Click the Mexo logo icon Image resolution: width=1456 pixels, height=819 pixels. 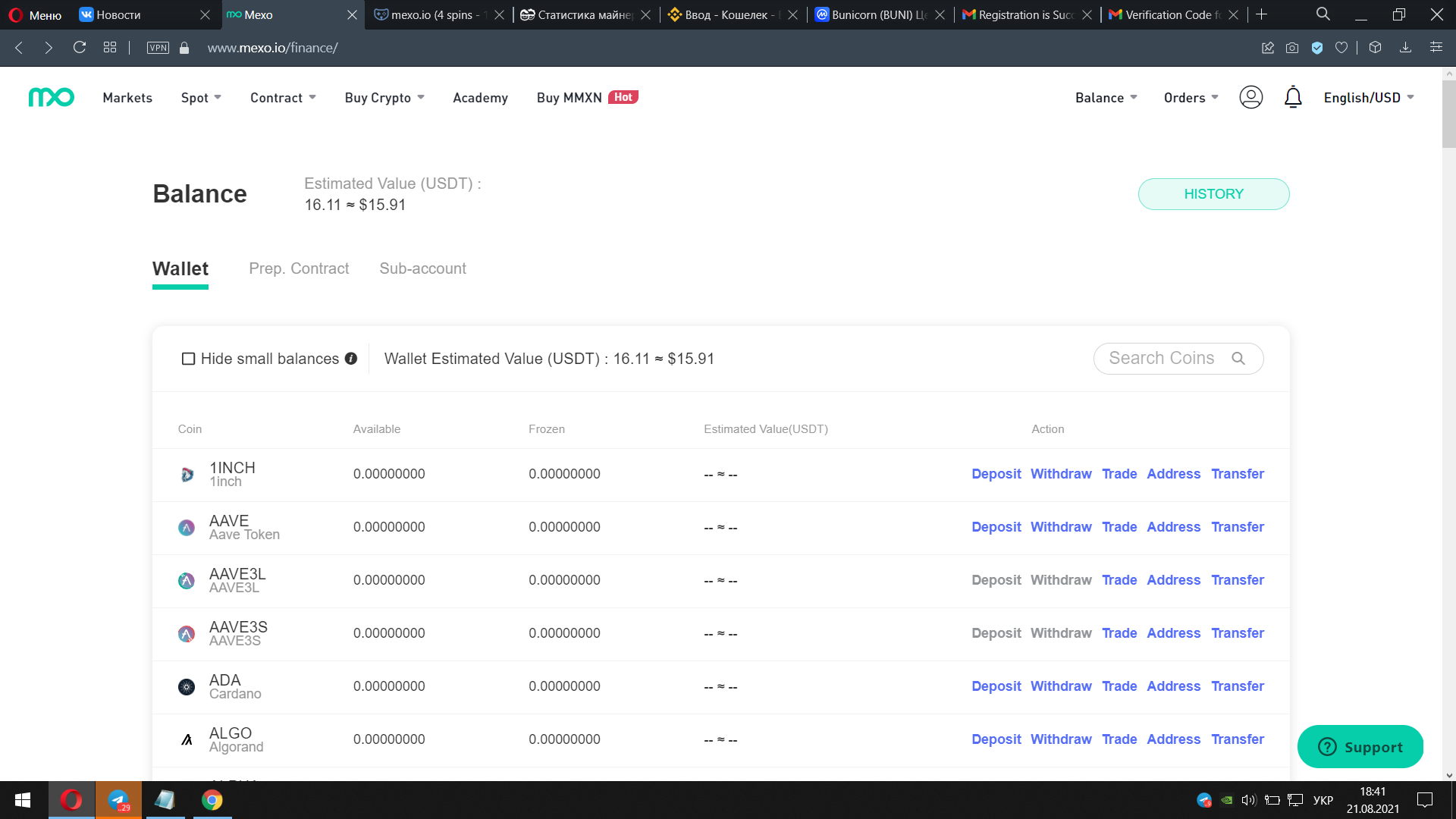point(52,97)
